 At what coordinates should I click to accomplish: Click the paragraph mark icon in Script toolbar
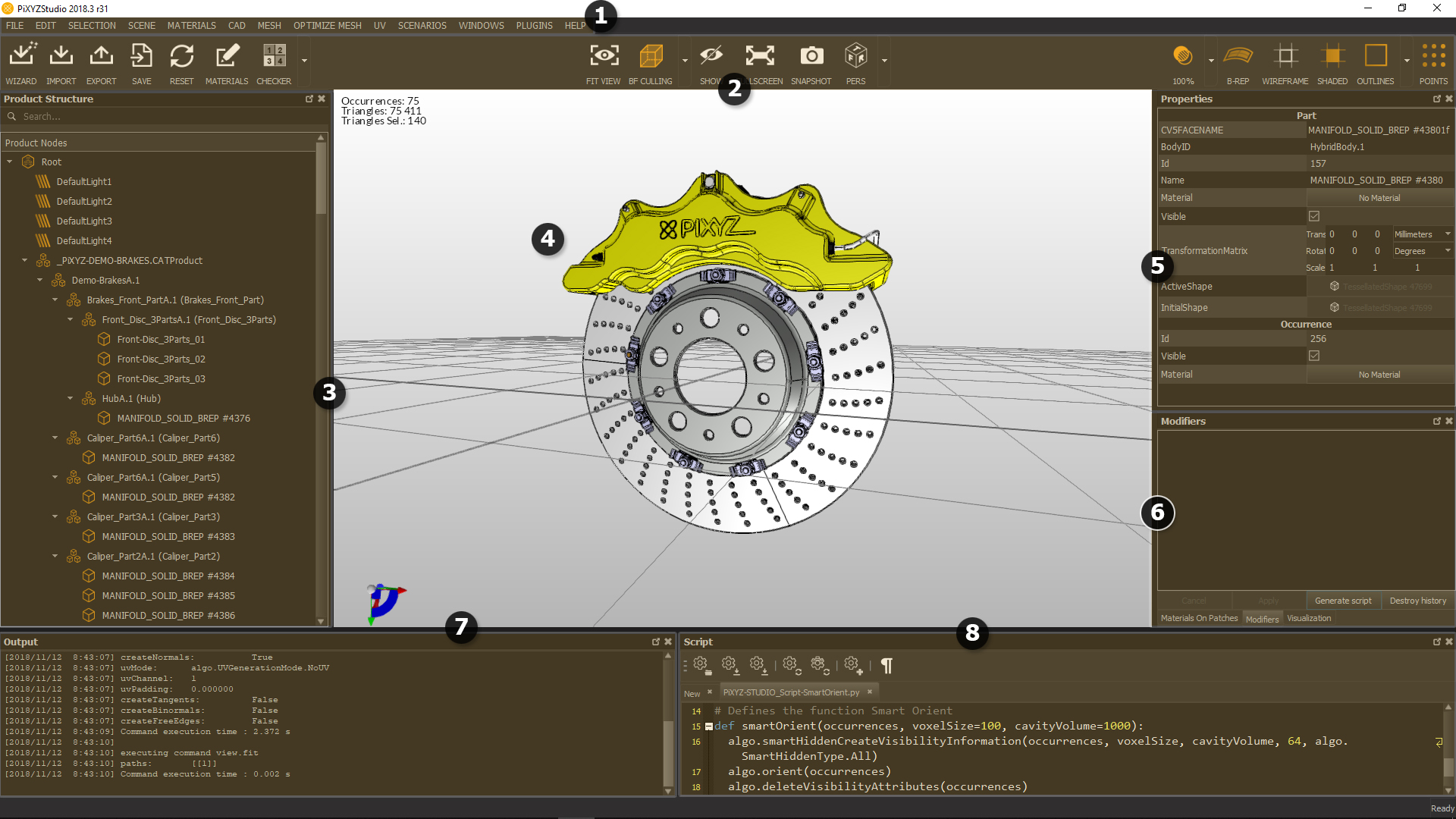tap(886, 666)
